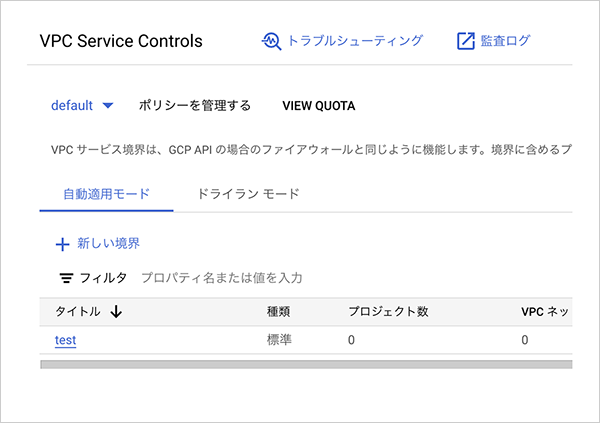Expand the default policy dropdown arrow
This screenshot has height=423, width=600.
pyautogui.click(x=108, y=105)
